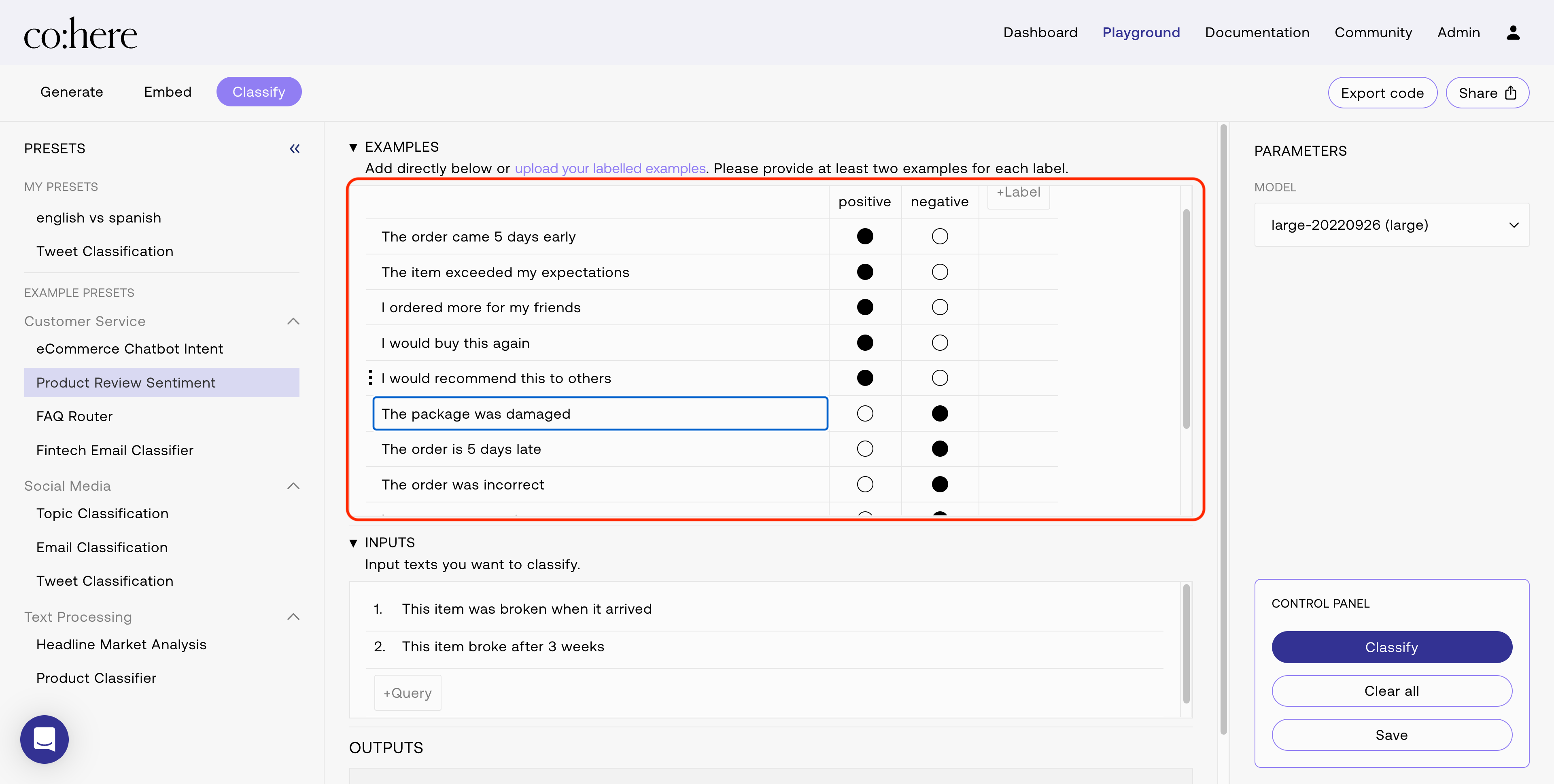Add a new input with +Query

click(x=407, y=693)
